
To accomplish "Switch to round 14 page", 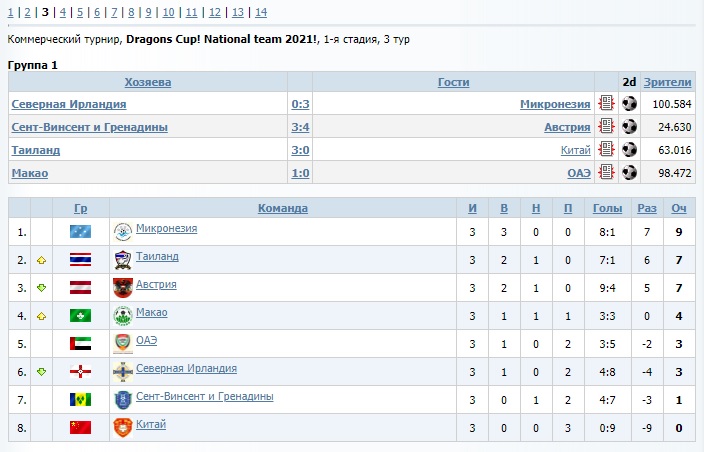I will (x=261, y=12).
